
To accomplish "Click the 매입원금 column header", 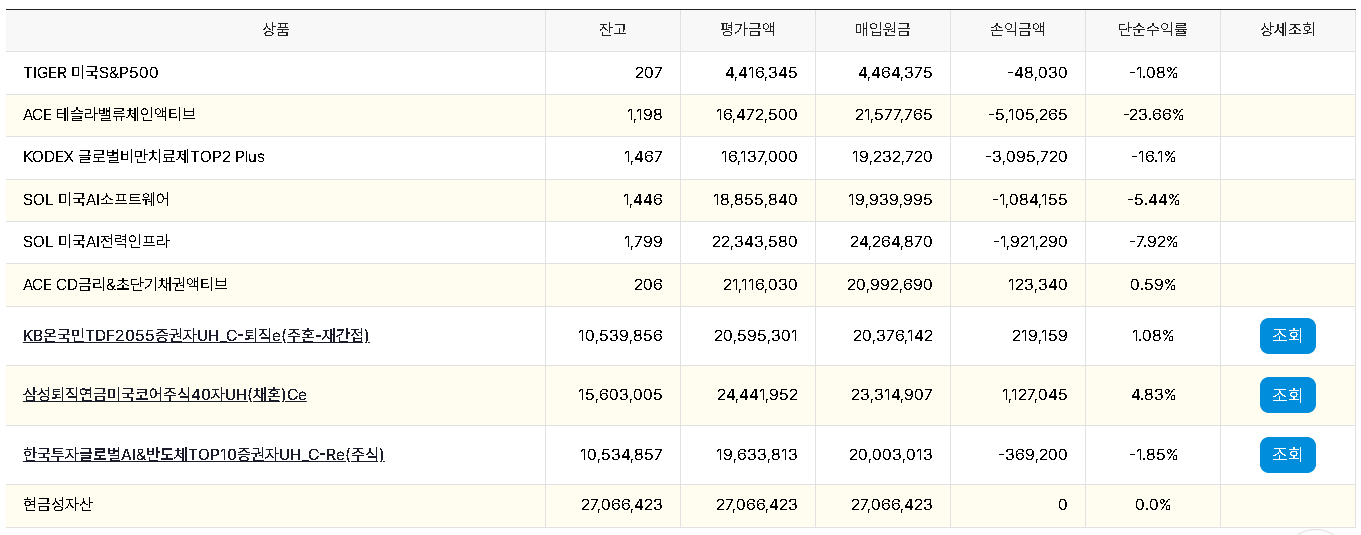I will coord(882,30).
